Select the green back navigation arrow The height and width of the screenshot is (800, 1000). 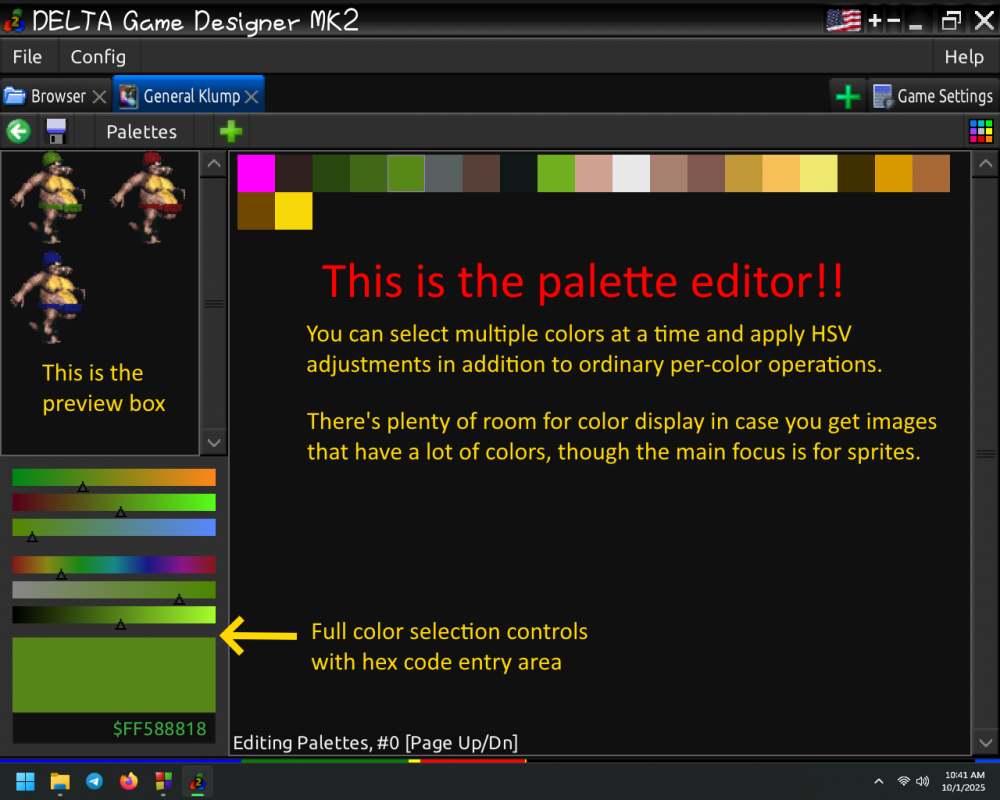pos(18,131)
